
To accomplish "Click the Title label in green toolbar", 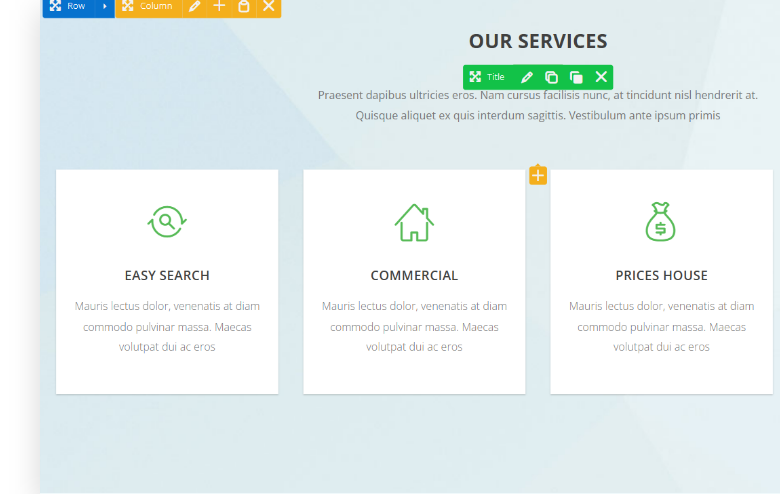I will click(495, 77).
